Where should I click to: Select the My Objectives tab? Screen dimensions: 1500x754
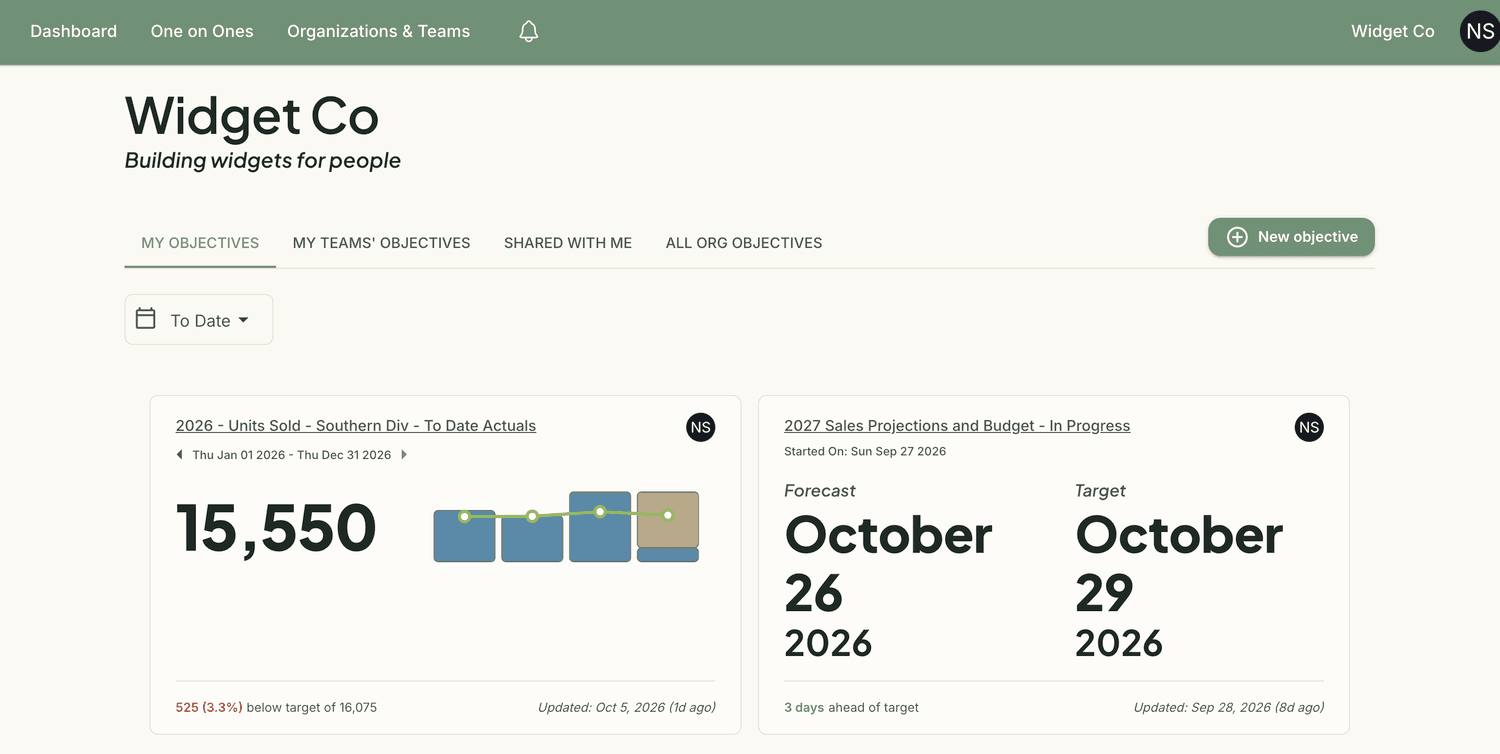tap(200, 243)
